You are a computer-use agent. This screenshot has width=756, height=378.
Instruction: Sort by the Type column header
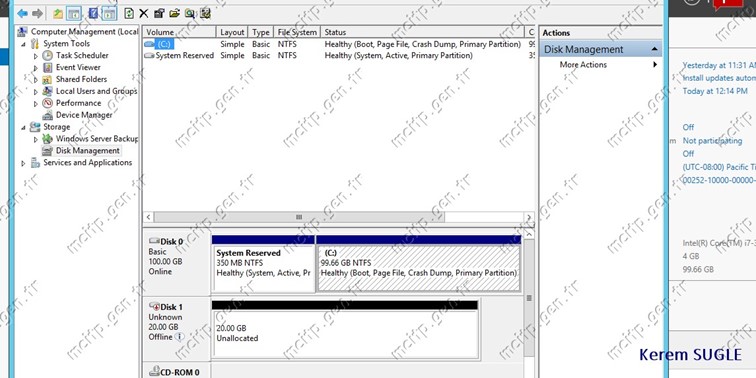[x=261, y=32]
